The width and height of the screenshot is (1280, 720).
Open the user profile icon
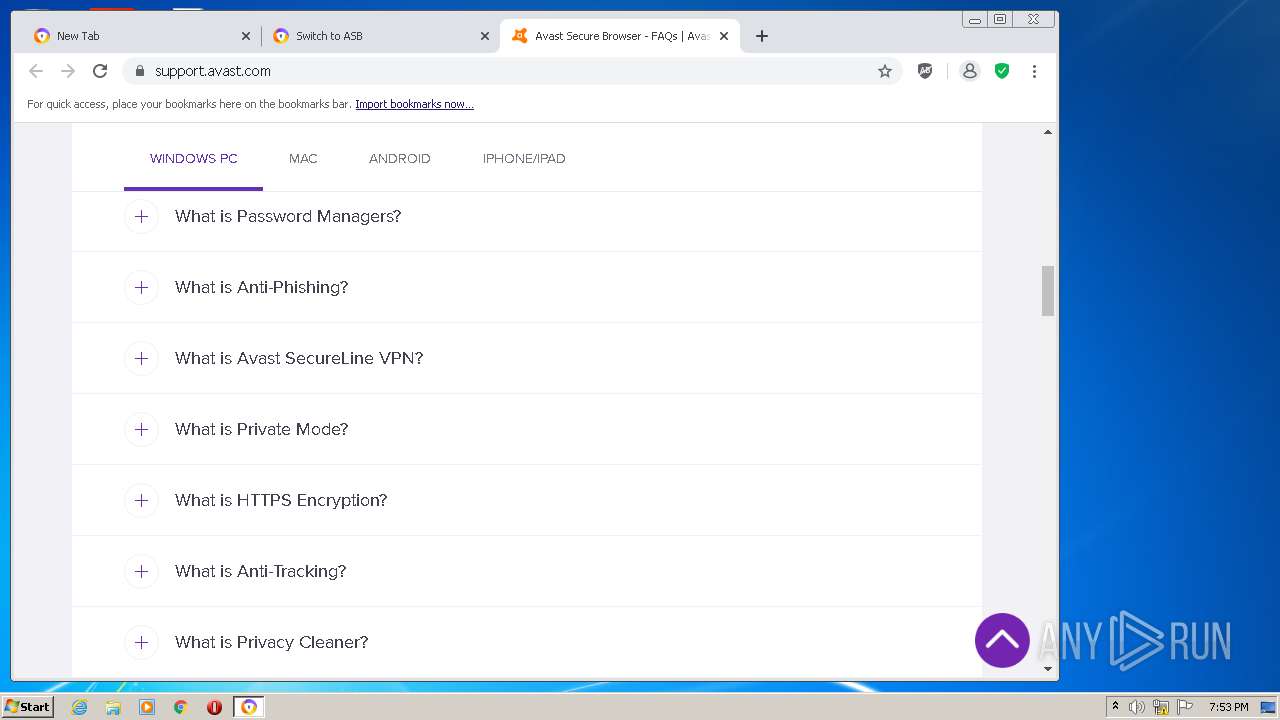pyautogui.click(x=969, y=71)
